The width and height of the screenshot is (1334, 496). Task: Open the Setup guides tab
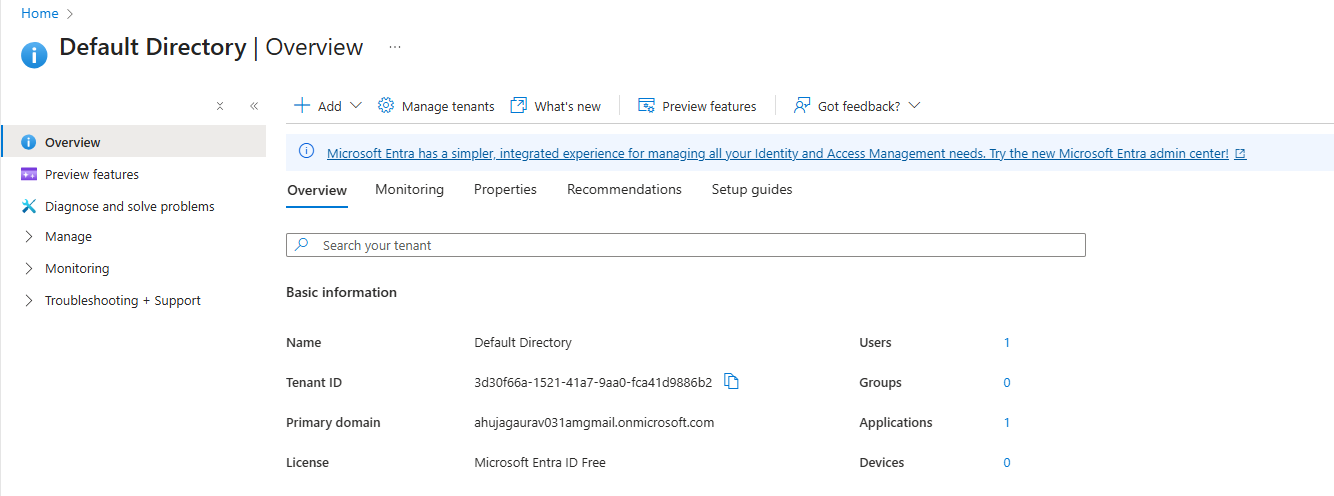point(751,189)
